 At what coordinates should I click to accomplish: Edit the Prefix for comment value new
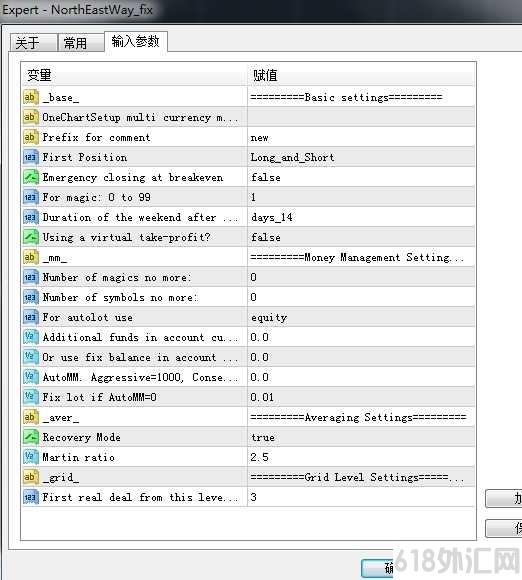[361, 137]
